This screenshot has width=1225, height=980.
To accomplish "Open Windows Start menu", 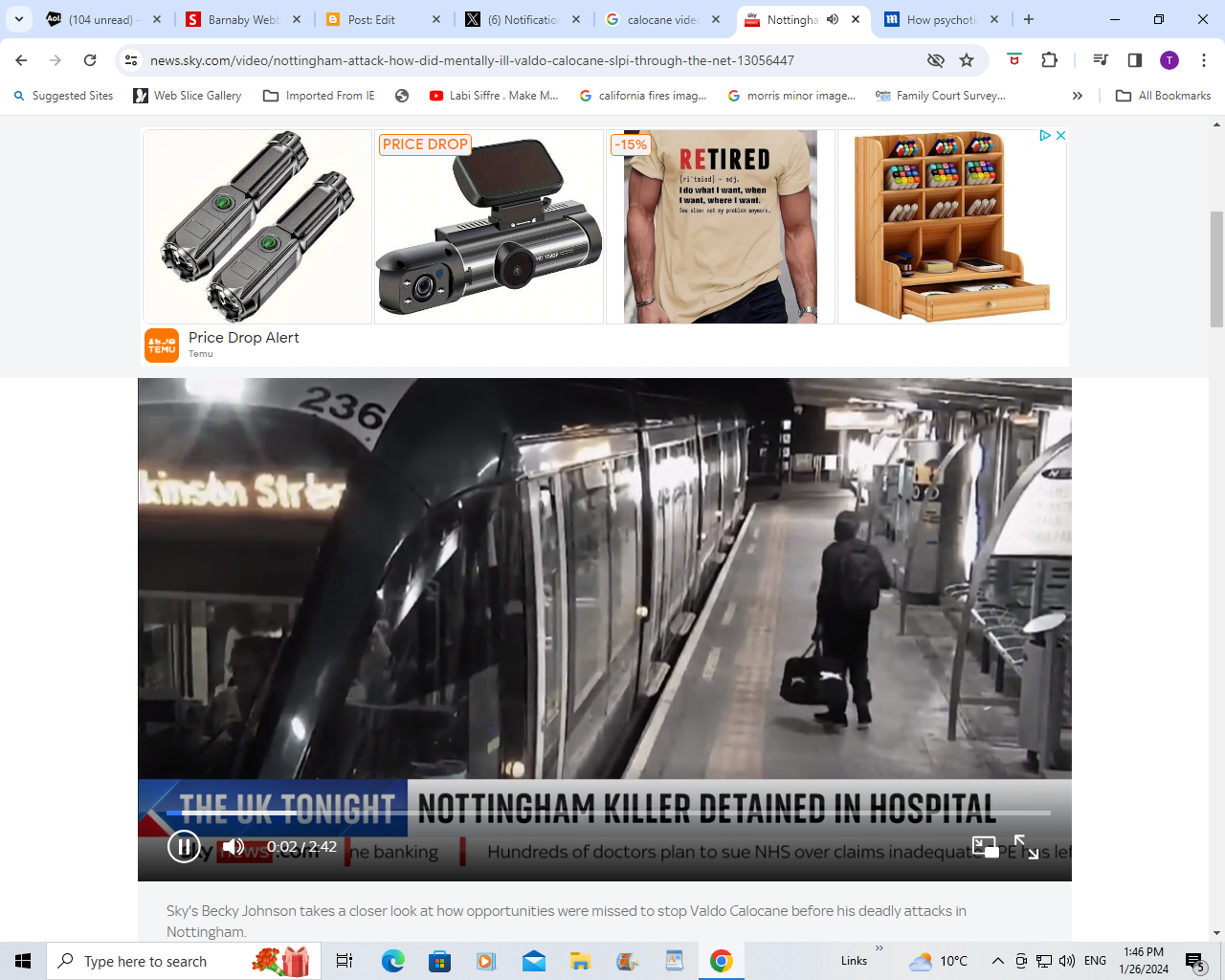I will 23,961.
